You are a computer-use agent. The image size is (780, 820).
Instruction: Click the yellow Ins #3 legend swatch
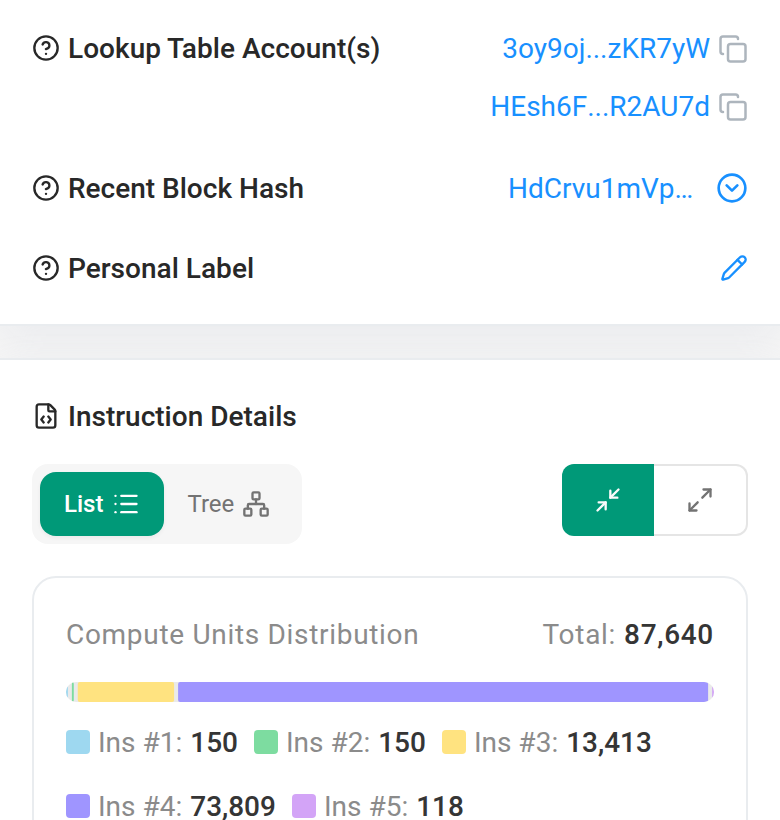(454, 742)
